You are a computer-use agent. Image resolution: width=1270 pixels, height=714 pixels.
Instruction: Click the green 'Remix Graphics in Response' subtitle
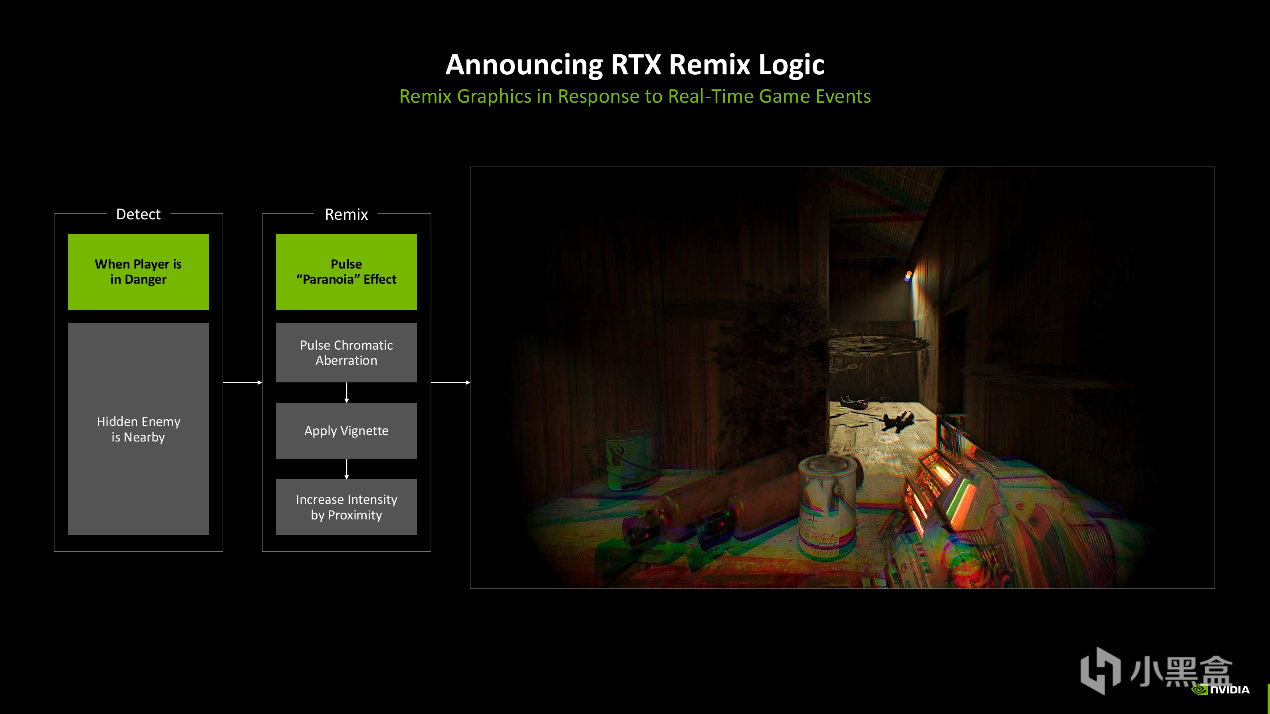(x=635, y=97)
